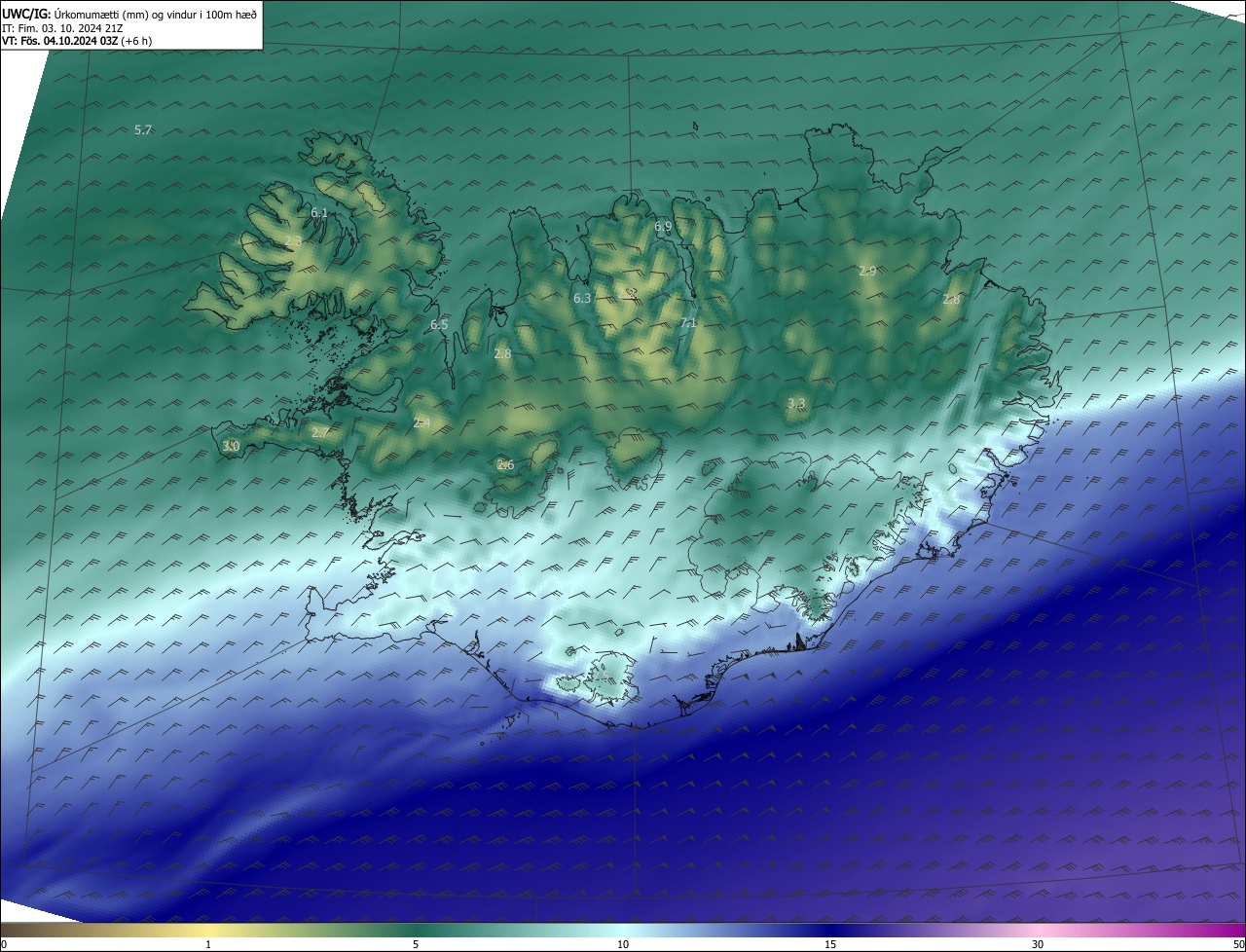Click the 15 tick on the color scale

[x=830, y=944]
